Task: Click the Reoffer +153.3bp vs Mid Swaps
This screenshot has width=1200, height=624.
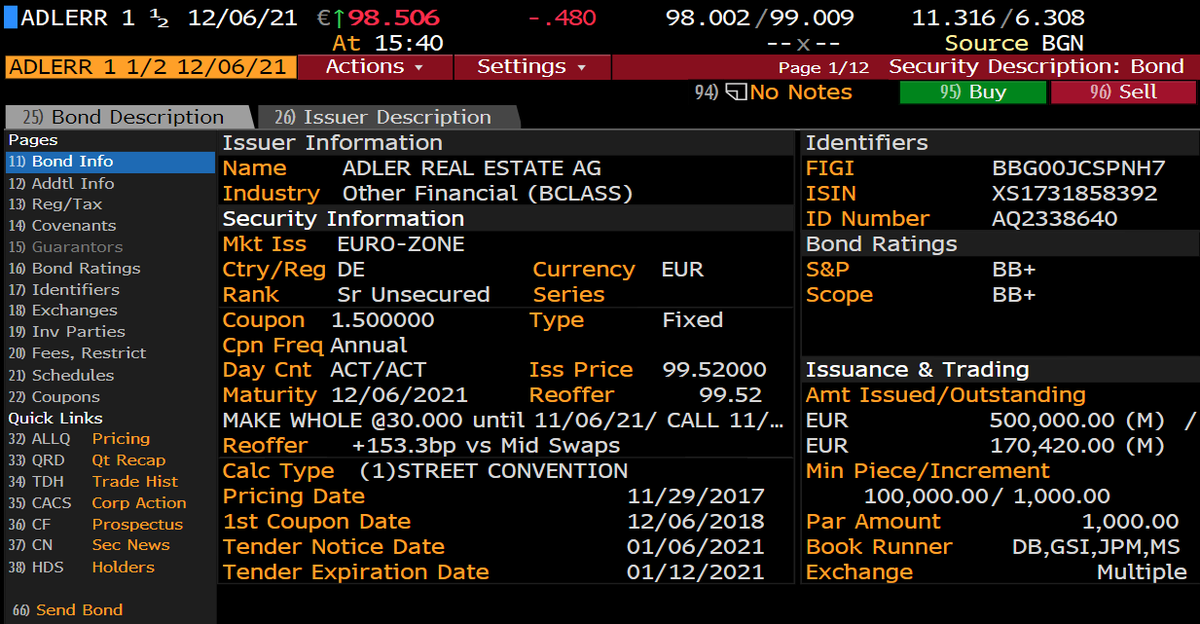Action: click(x=486, y=446)
